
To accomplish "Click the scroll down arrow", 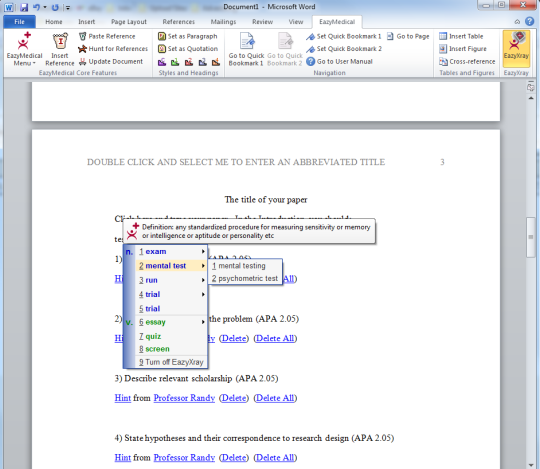I will [x=531, y=465].
